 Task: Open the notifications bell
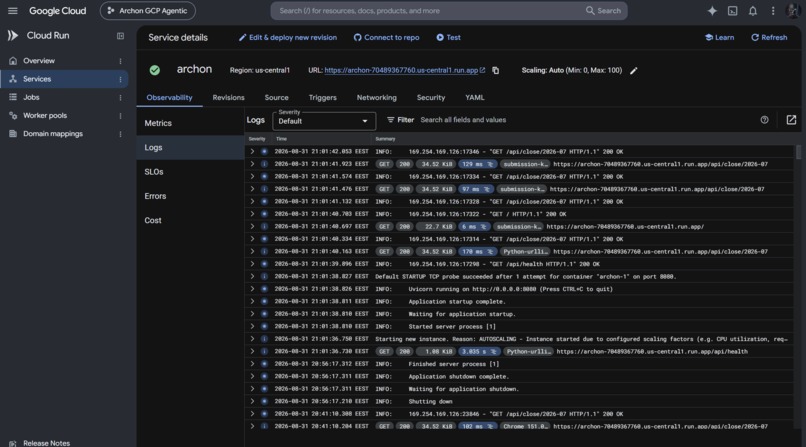coord(753,11)
